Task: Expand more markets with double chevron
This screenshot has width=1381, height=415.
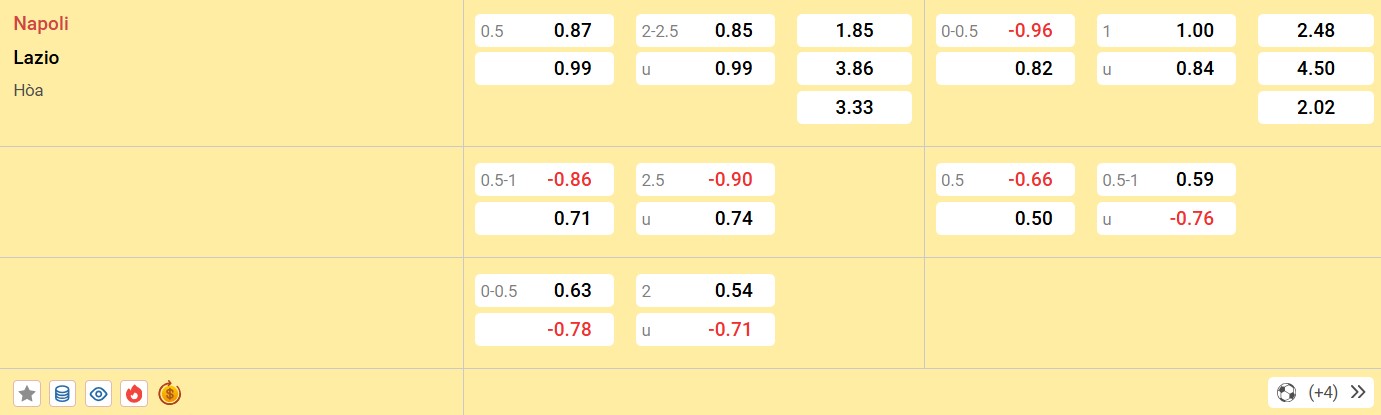Action: click(1357, 392)
